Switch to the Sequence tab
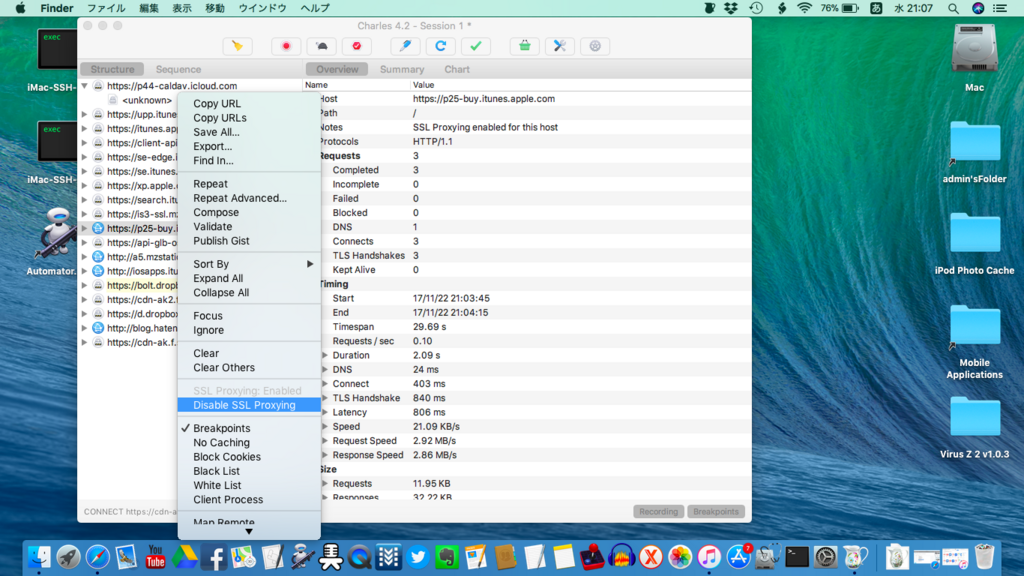Image resolution: width=1024 pixels, height=576 pixels. coord(178,69)
